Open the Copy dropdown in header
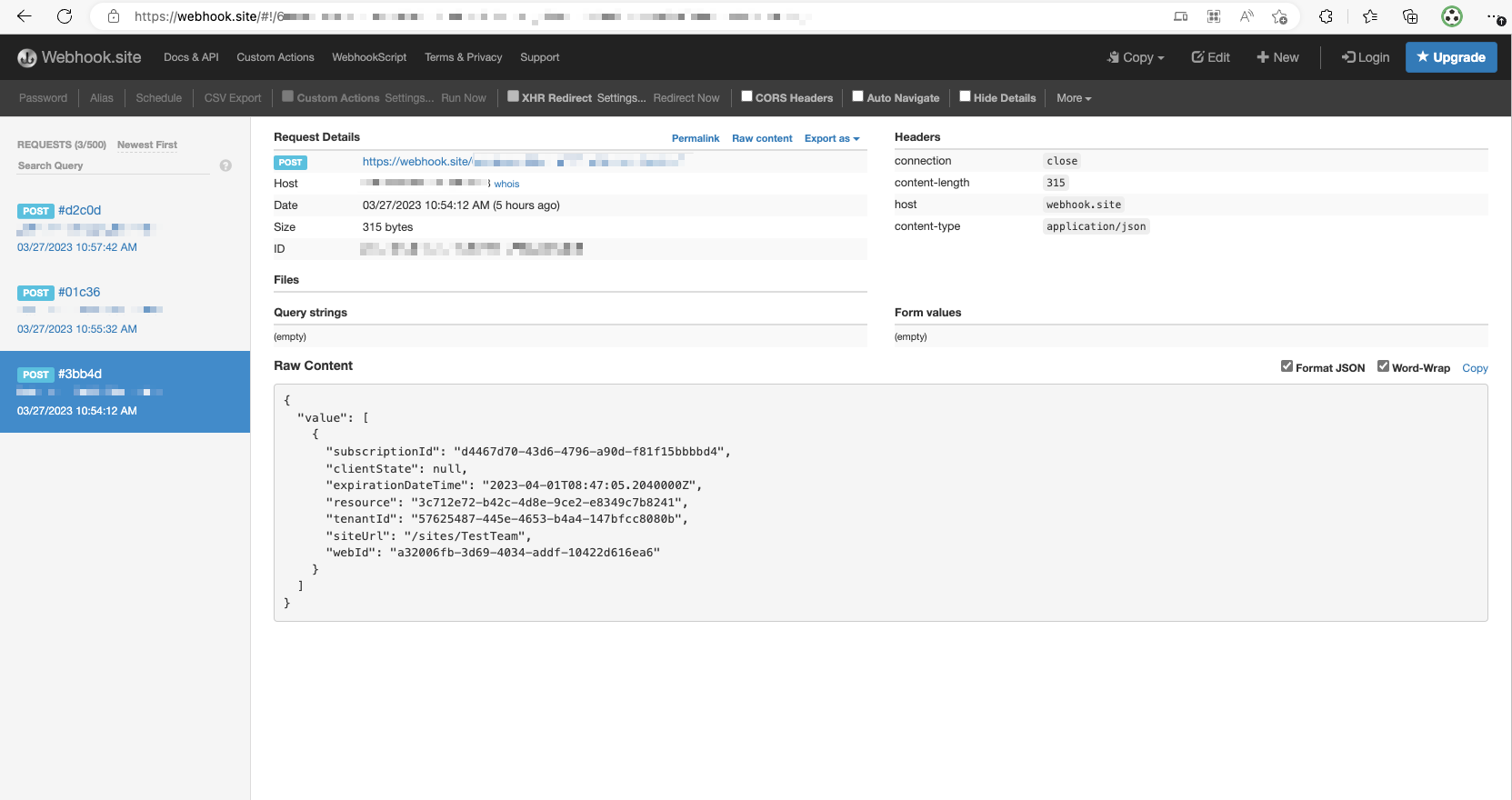This screenshot has width=1512, height=800. coord(1136,57)
